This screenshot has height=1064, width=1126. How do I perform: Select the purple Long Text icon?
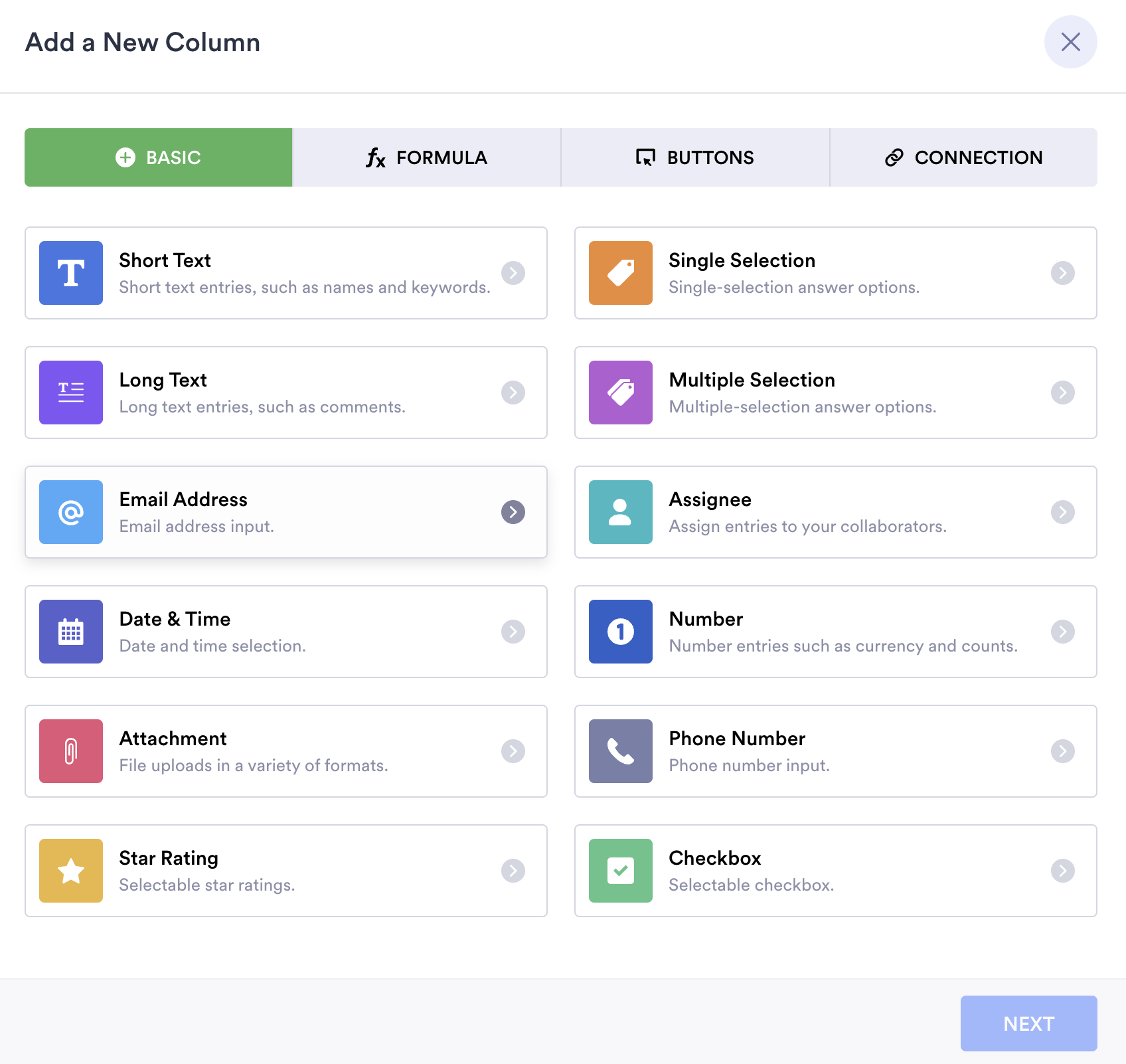point(71,393)
